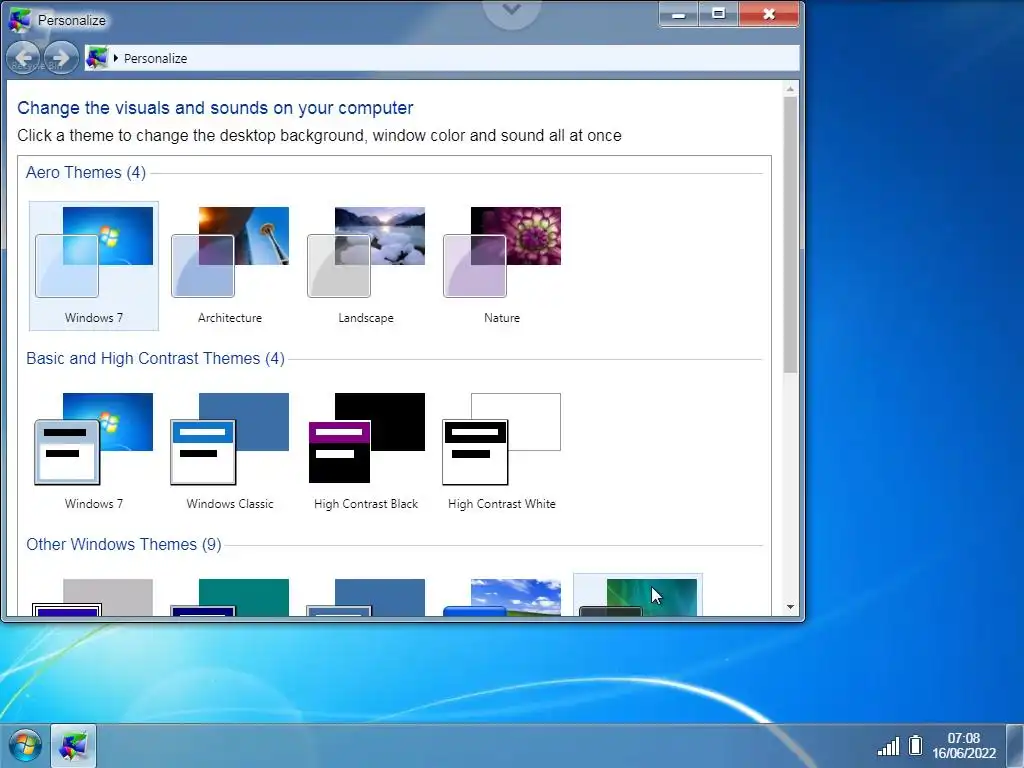
Task: Click the scrollbar down arrow
Action: click(790, 607)
